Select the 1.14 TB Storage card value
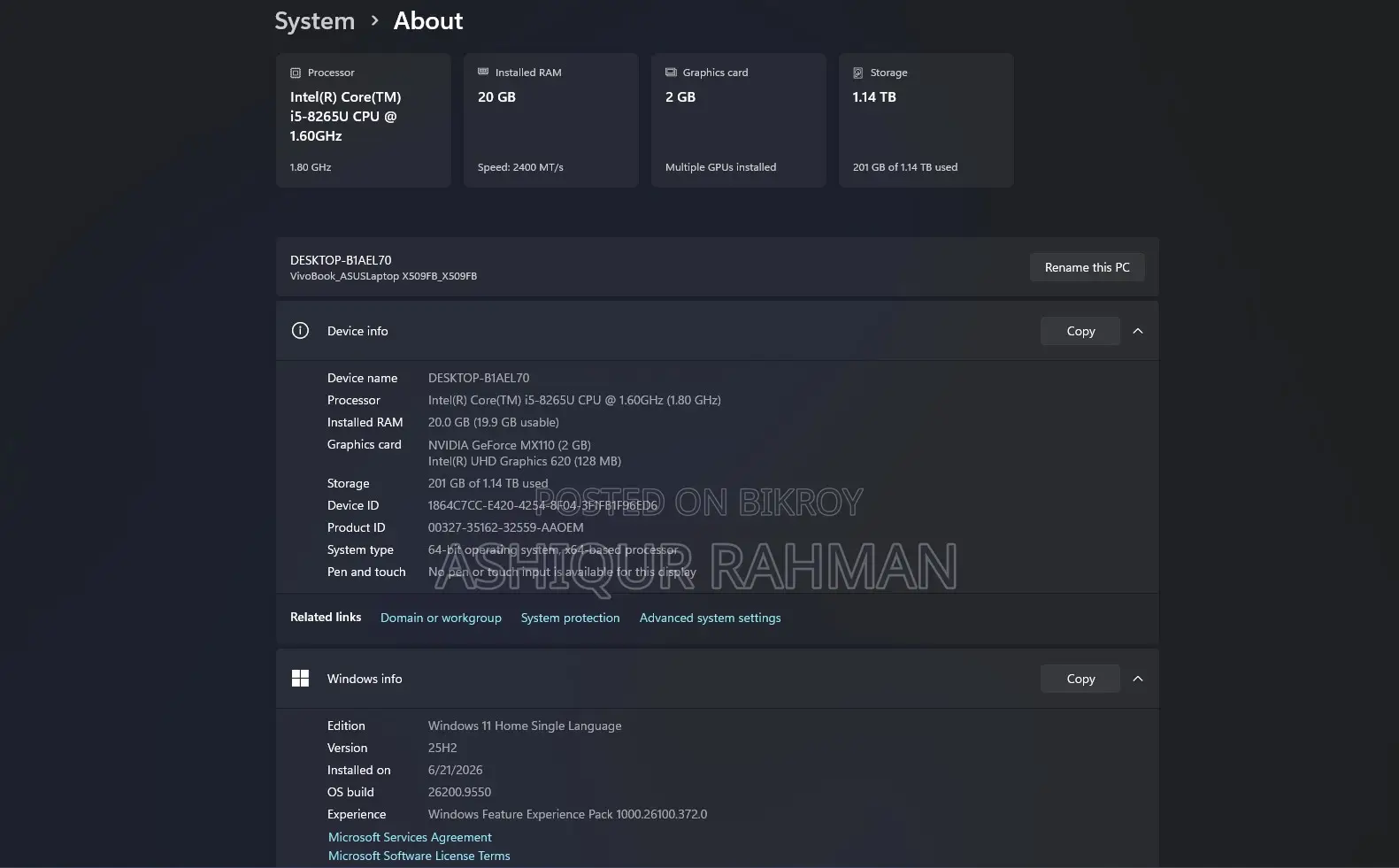The width and height of the screenshot is (1399, 868). coord(874,97)
